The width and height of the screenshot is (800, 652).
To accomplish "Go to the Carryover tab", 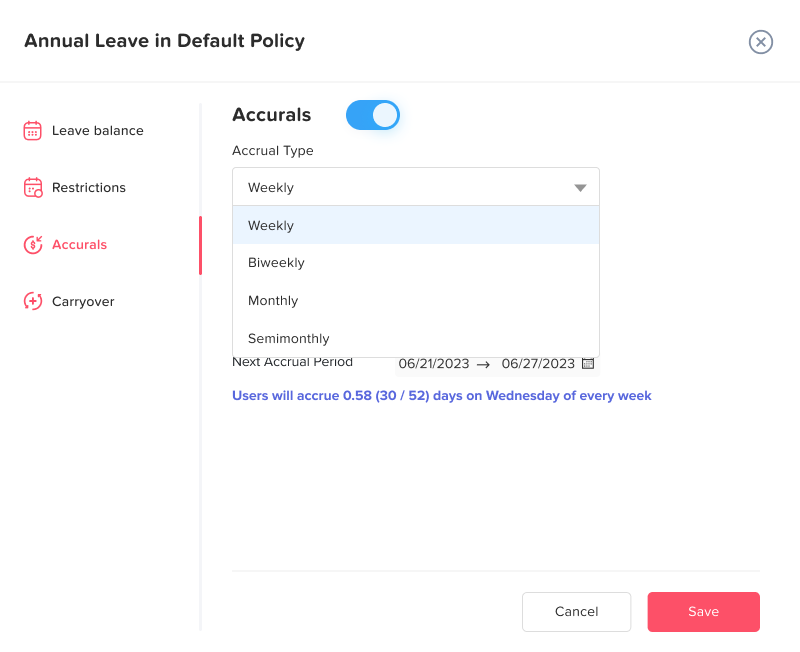I will [x=83, y=301].
